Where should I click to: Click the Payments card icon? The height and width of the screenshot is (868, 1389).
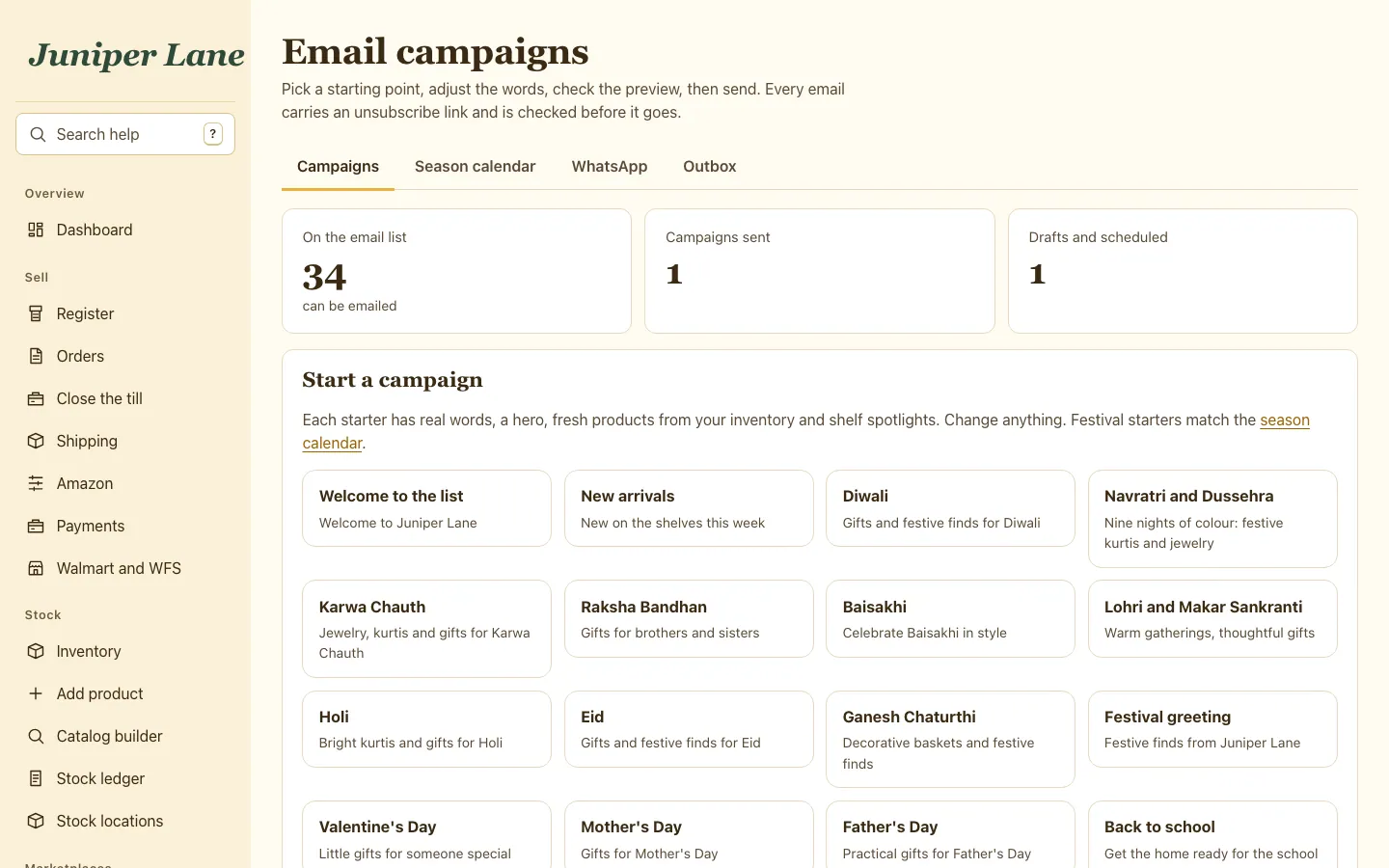[x=36, y=526]
